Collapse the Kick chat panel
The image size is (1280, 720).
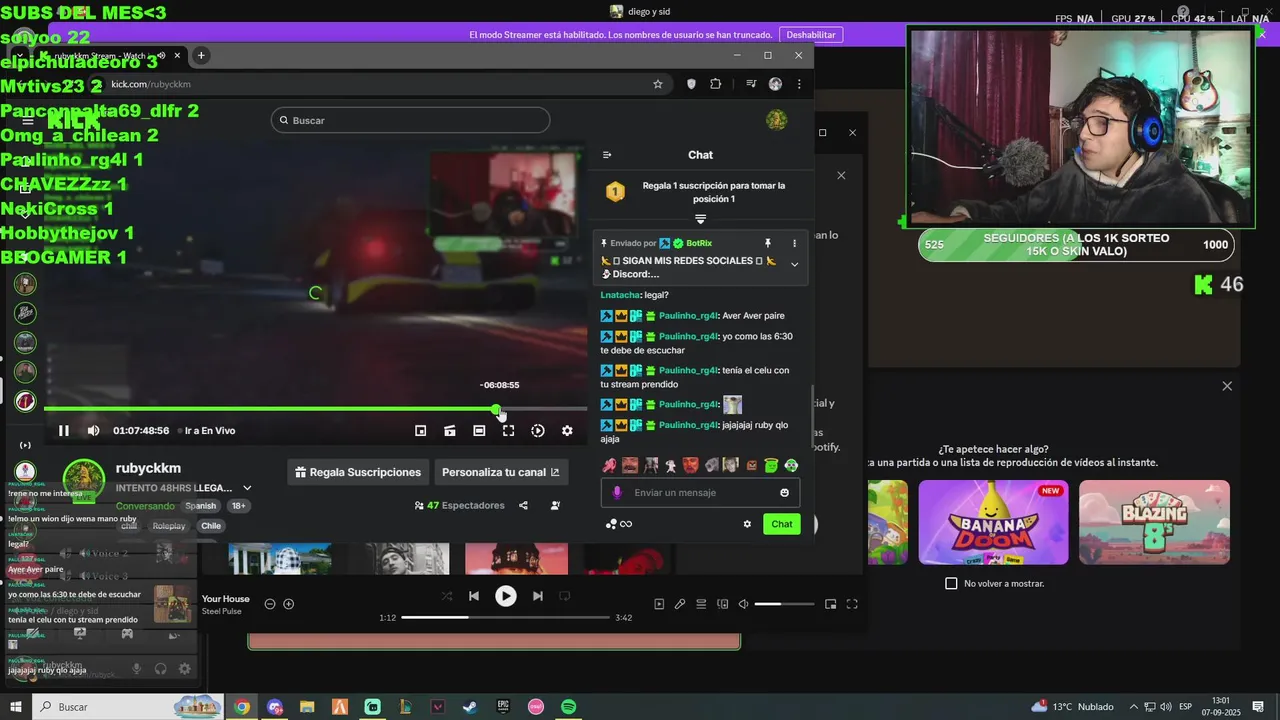pyautogui.click(x=607, y=155)
